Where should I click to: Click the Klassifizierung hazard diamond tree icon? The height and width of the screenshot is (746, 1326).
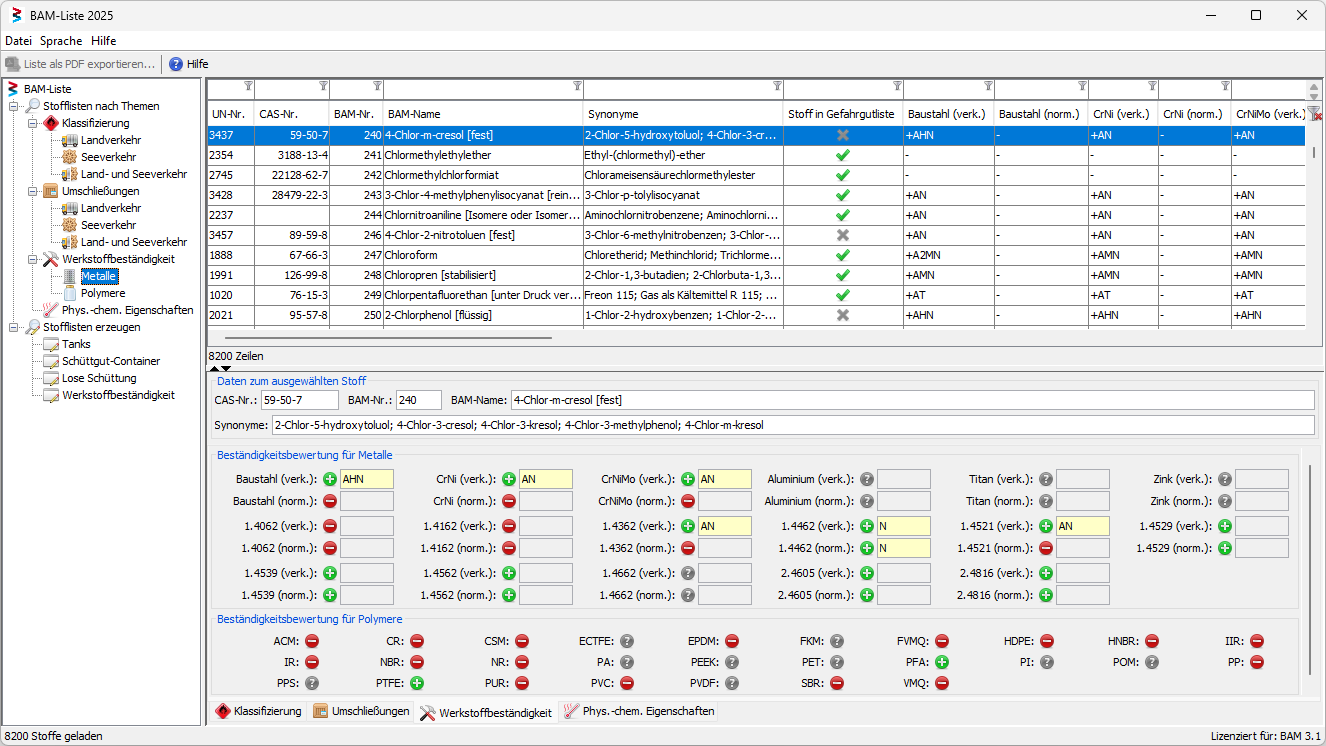click(51, 123)
